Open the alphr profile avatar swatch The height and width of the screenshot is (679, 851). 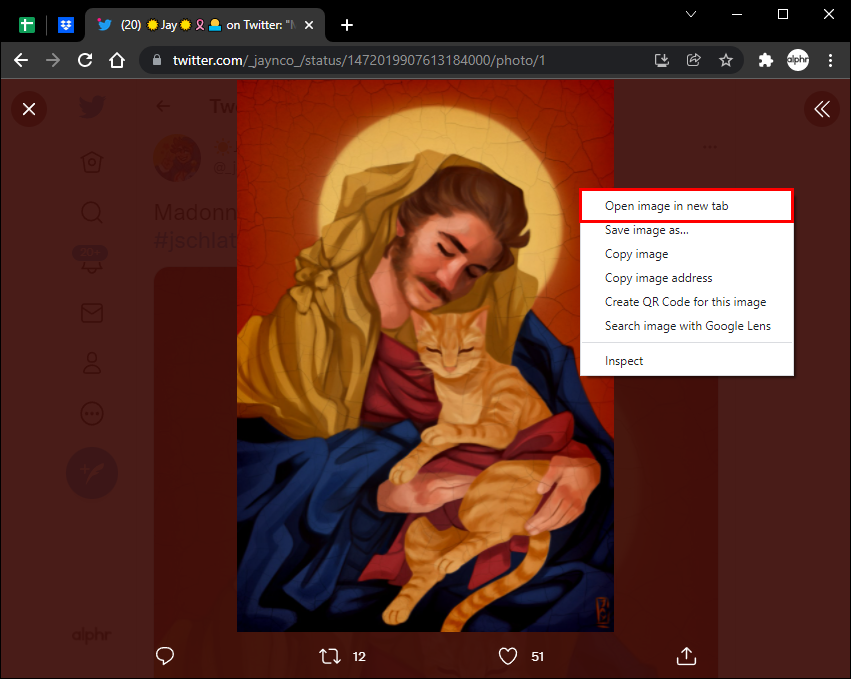tap(797, 60)
